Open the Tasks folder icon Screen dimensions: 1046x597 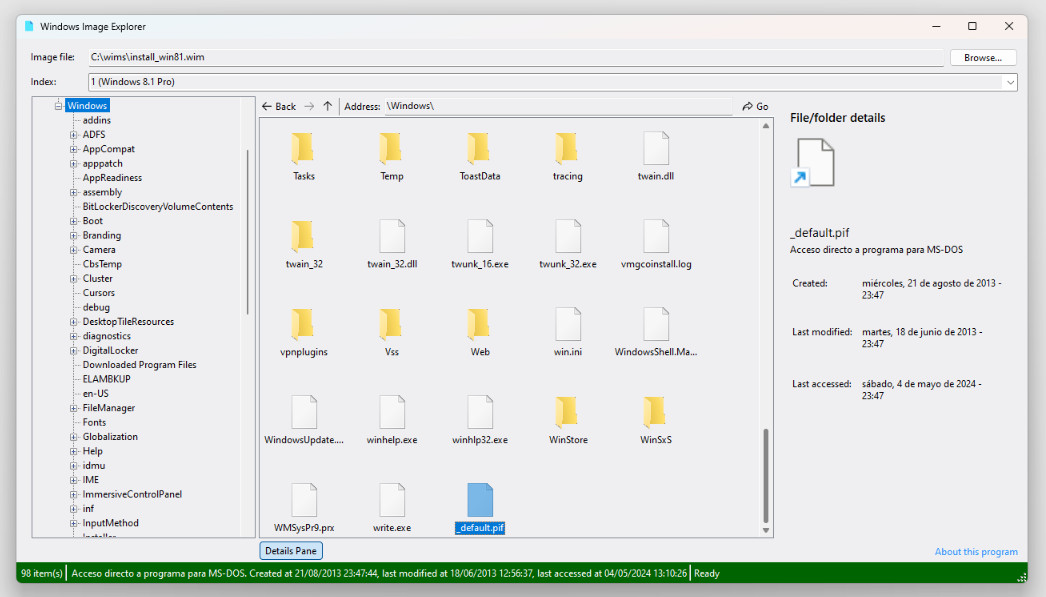point(303,147)
